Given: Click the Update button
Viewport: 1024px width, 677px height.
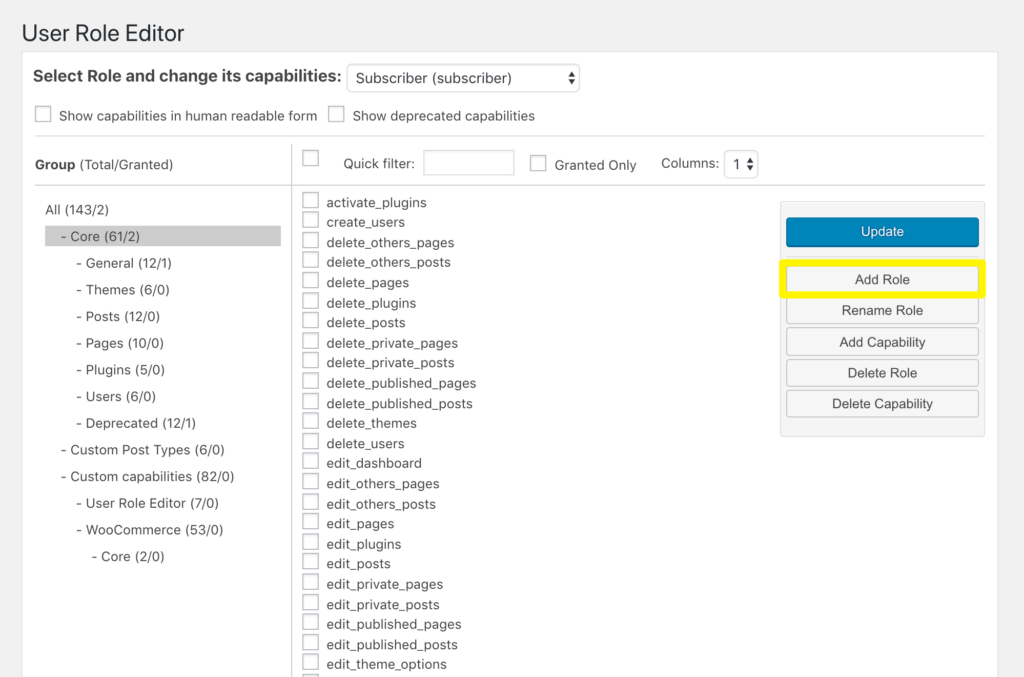Looking at the screenshot, I should (881, 231).
